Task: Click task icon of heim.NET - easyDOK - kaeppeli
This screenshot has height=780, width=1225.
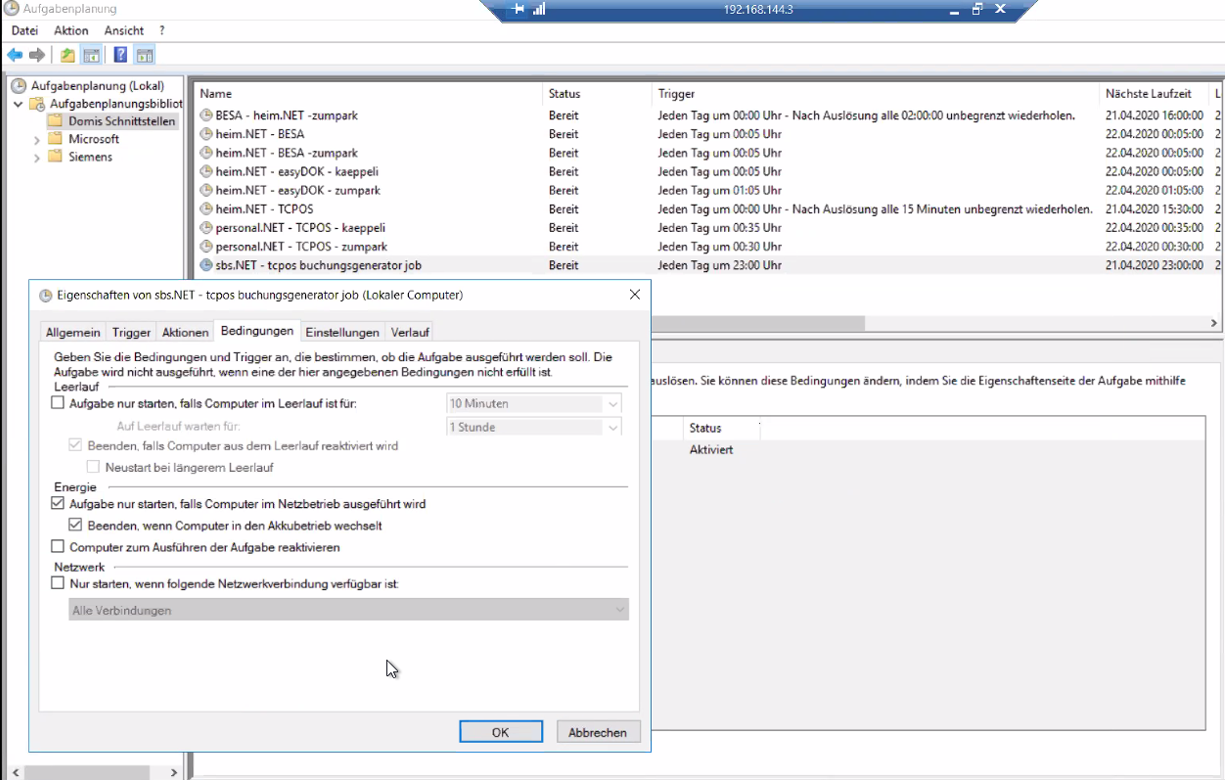Action: tap(207, 172)
